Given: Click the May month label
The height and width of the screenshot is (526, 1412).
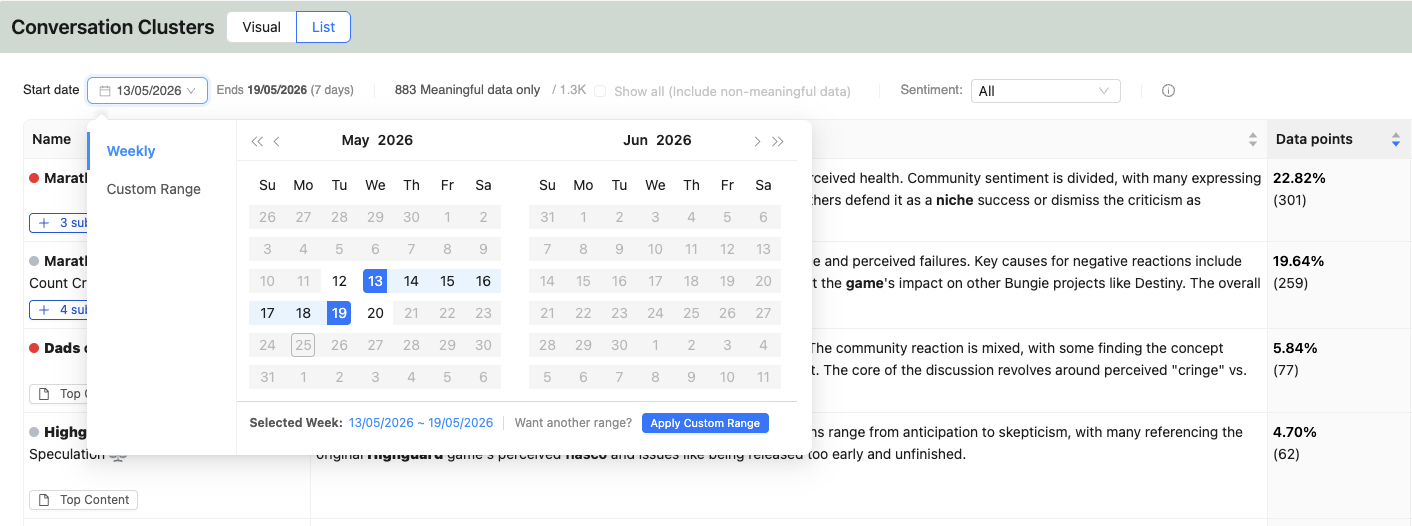Looking at the screenshot, I should (x=355, y=141).
